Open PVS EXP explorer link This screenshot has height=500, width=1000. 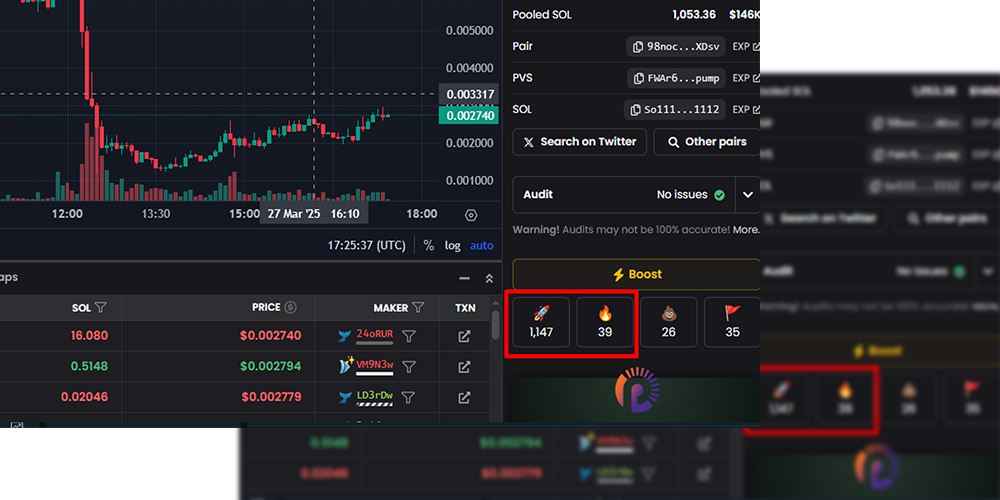[746, 78]
